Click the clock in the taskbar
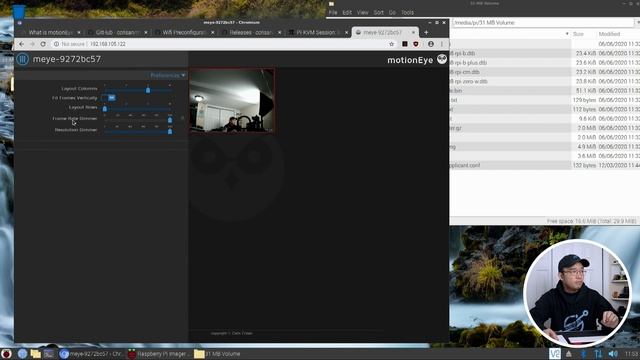 point(631,354)
